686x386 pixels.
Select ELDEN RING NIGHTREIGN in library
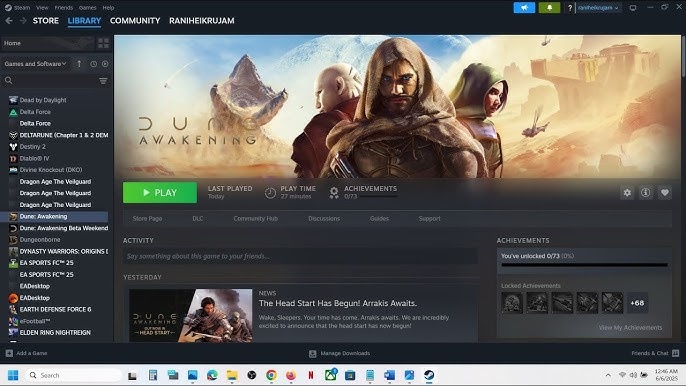coord(55,333)
